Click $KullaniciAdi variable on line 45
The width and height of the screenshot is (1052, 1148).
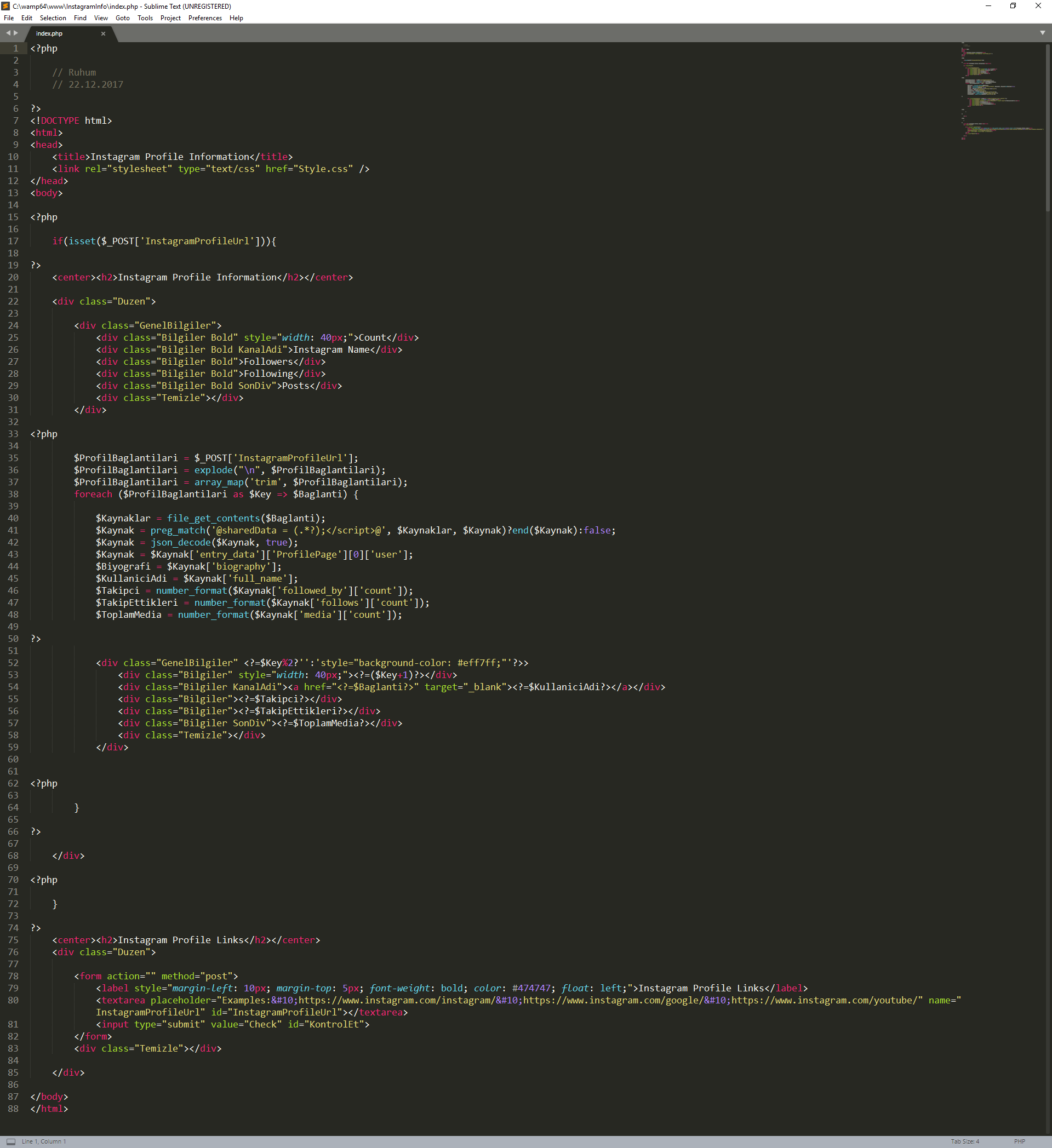(131, 578)
